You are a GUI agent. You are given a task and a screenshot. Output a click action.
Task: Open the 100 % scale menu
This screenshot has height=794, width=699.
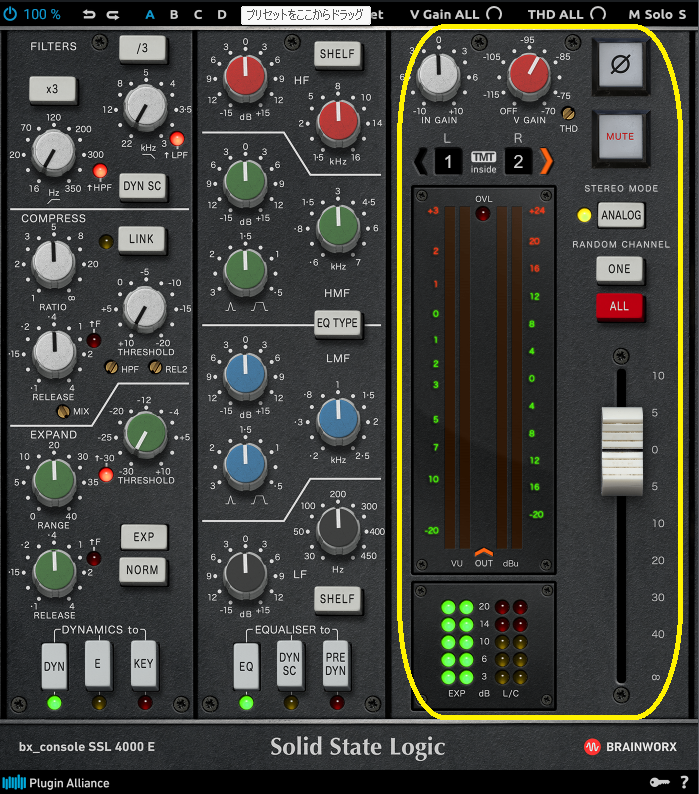(x=42, y=14)
